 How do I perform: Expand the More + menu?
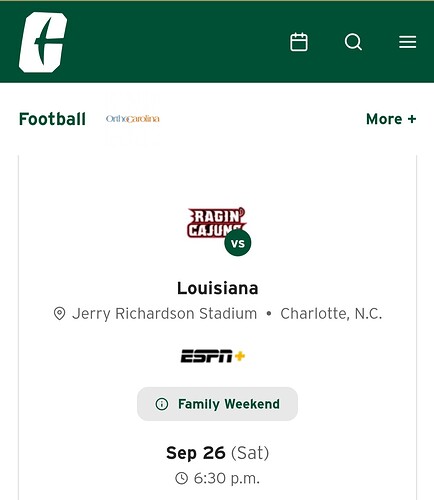tap(391, 119)
